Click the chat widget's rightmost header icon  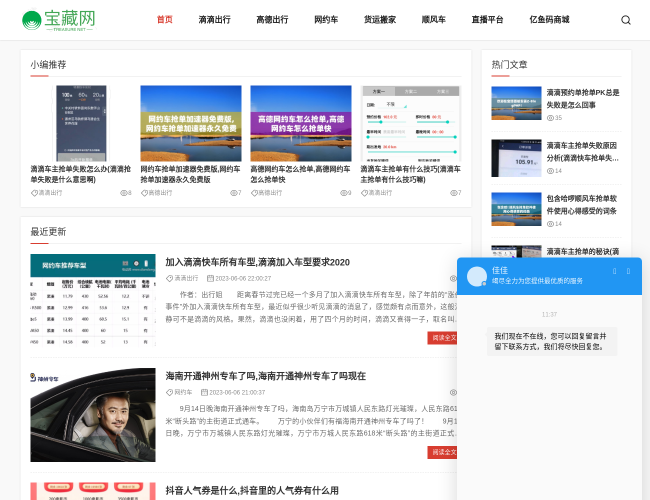pos(628,271)
